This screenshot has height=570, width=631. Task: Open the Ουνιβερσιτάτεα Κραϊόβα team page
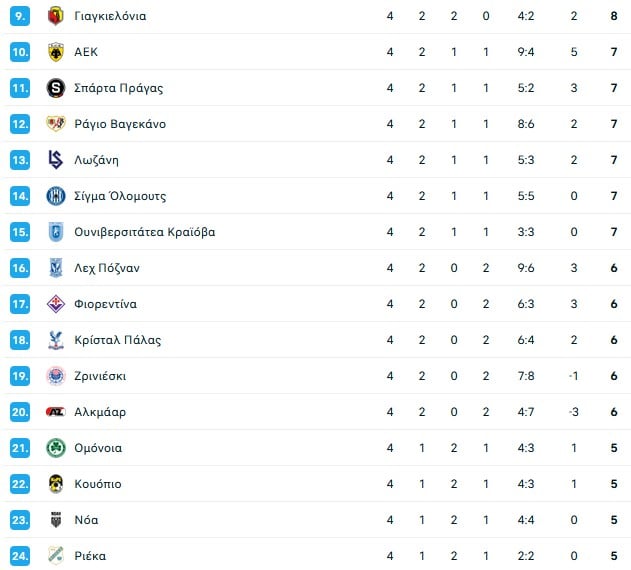tap(144, 232)
